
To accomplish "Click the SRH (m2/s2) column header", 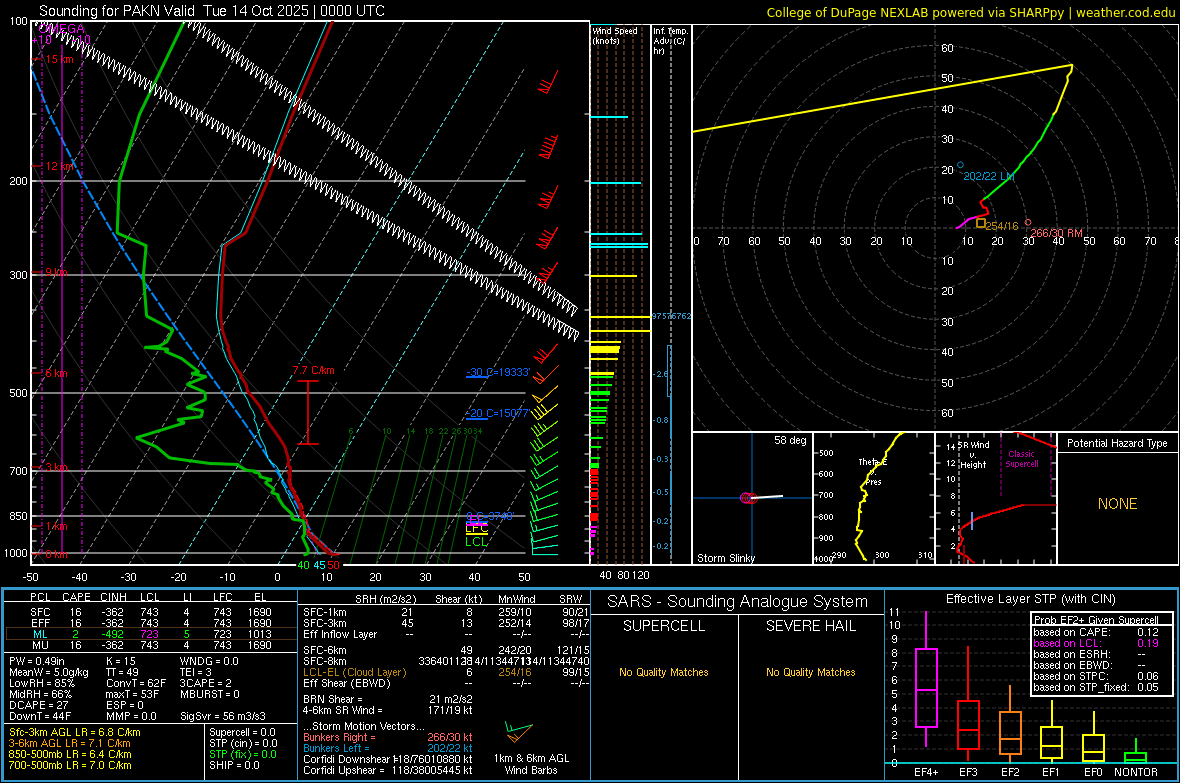I will (385, 599).
